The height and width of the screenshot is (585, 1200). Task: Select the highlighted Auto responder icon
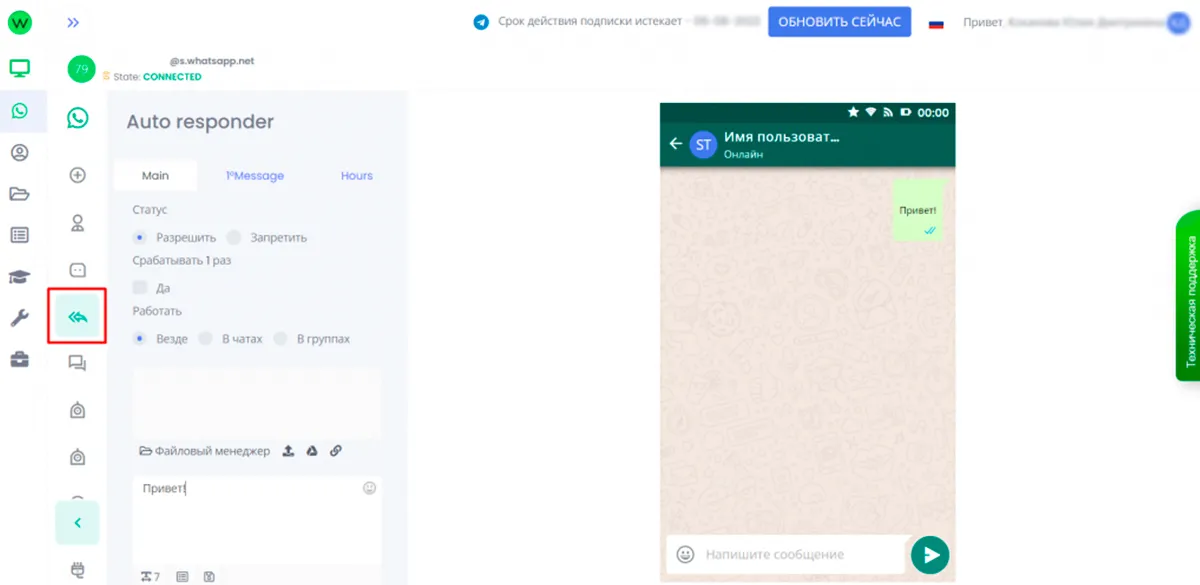77,315
